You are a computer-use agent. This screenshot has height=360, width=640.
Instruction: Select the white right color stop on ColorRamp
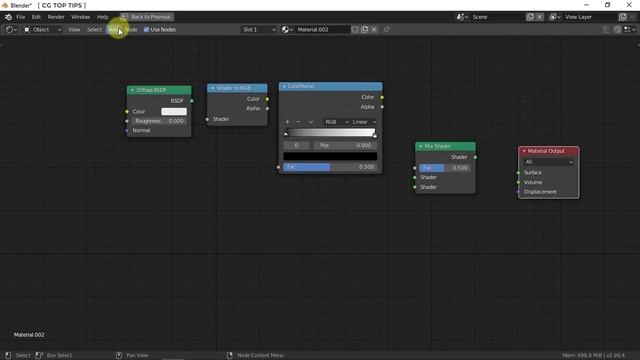375,135
